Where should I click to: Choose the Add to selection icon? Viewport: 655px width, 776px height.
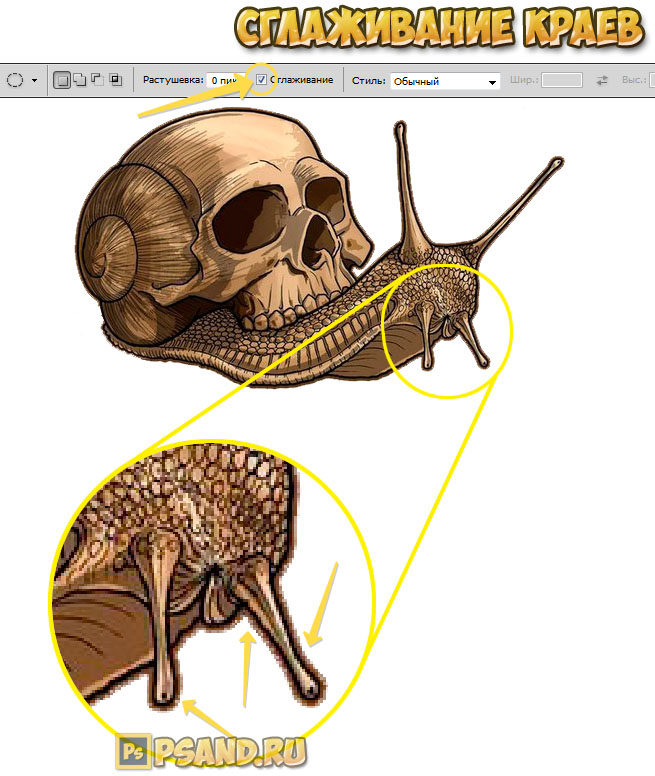coord(79,80)
